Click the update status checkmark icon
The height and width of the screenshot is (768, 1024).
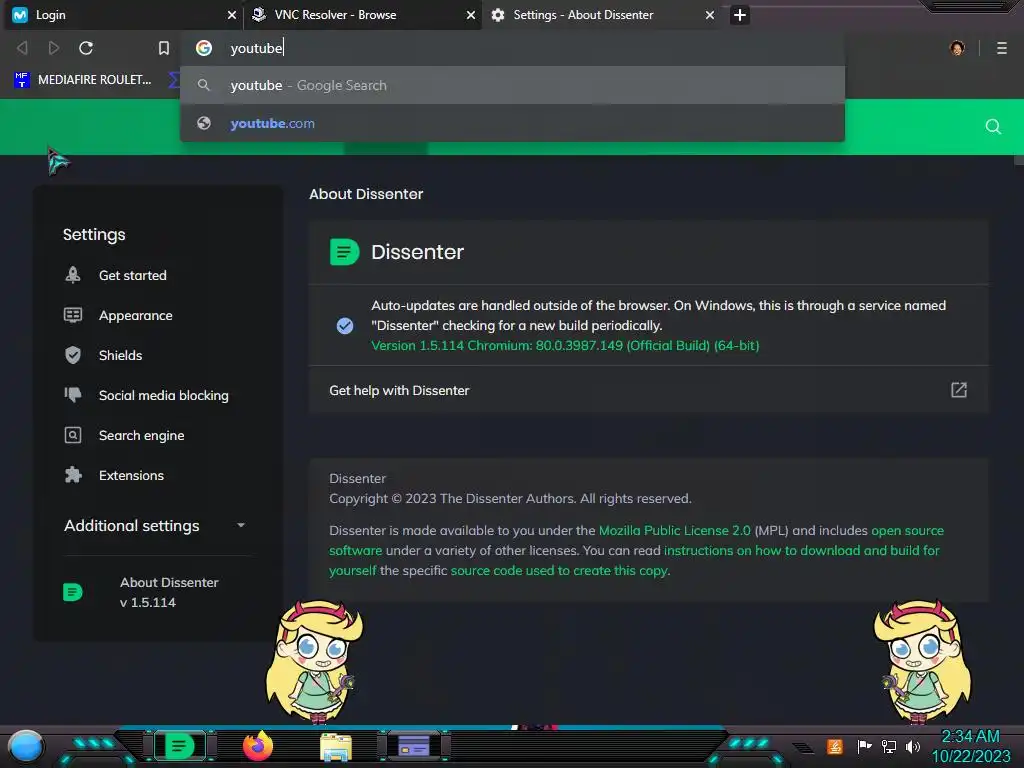[x=345, y=325]
